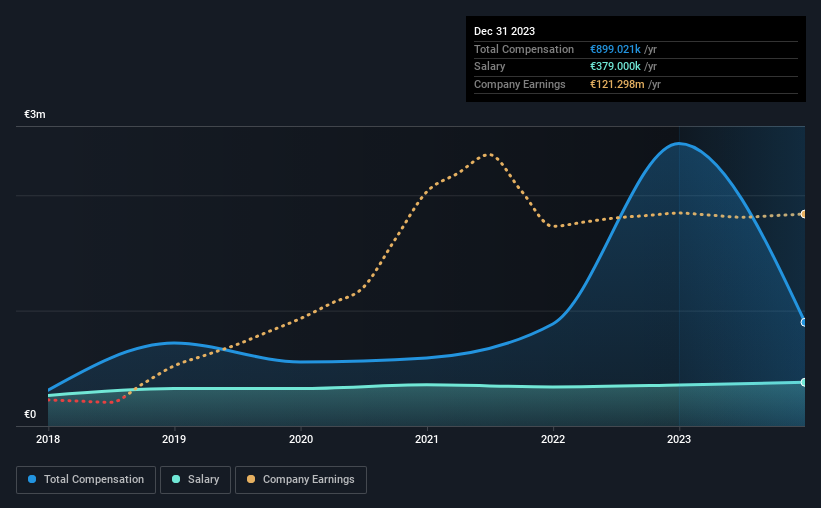
Task: Click the Total Compensation tooltip row label
Action: tap(524, 49)
